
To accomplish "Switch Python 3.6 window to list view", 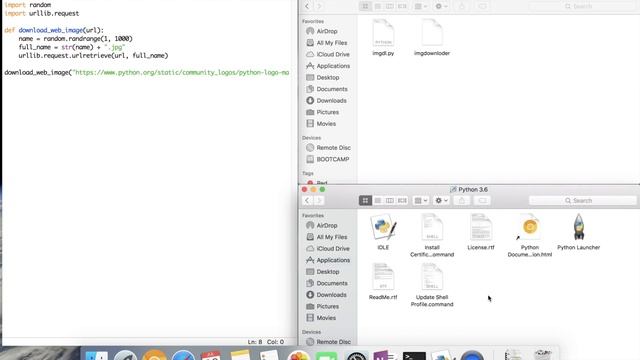I will [x=378, y=200].
